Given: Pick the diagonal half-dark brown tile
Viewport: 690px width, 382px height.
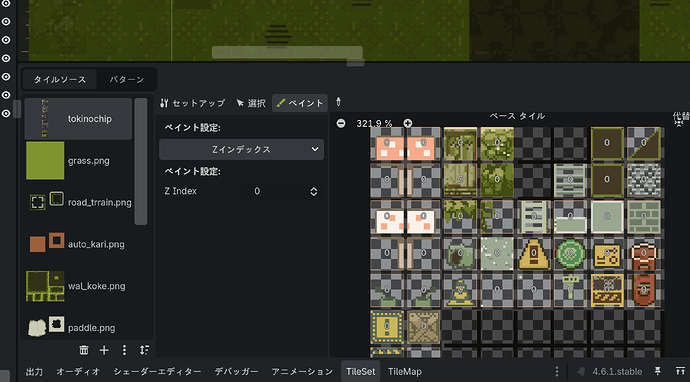Looking at the screenshot, I should [644, 143].
